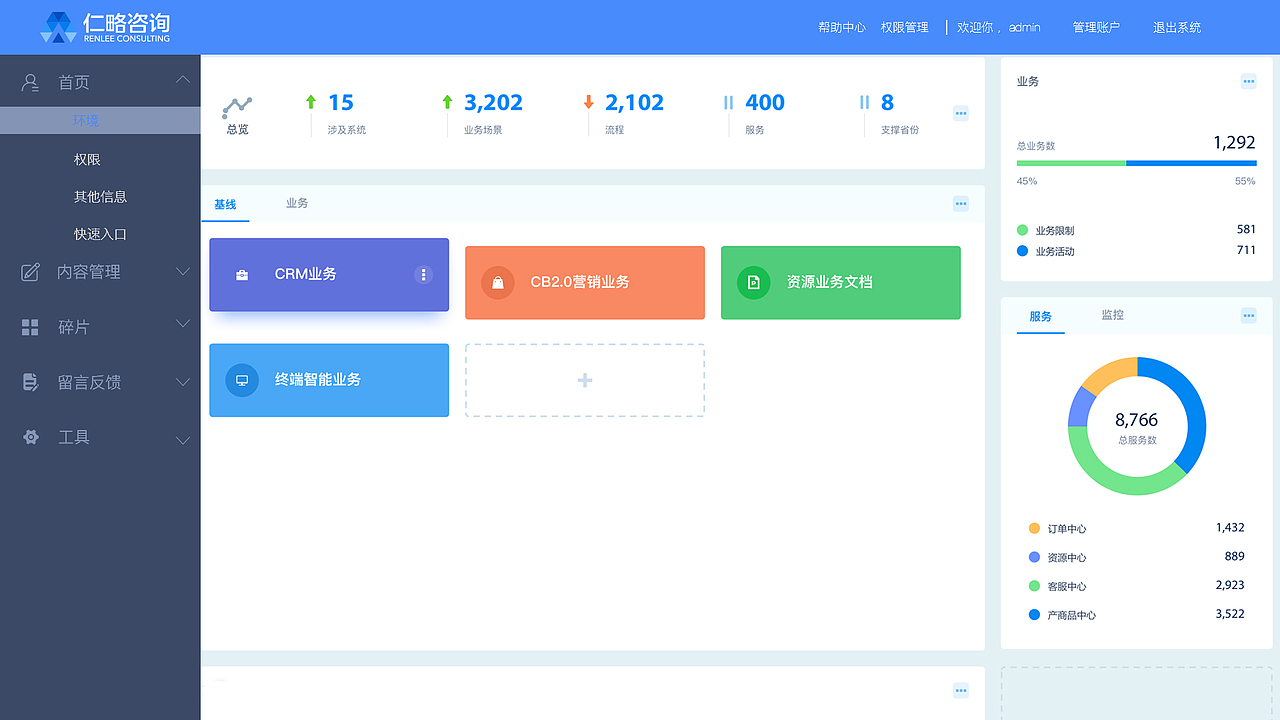Click the 内容管理 edit icon in sidebar

(30, 271)
